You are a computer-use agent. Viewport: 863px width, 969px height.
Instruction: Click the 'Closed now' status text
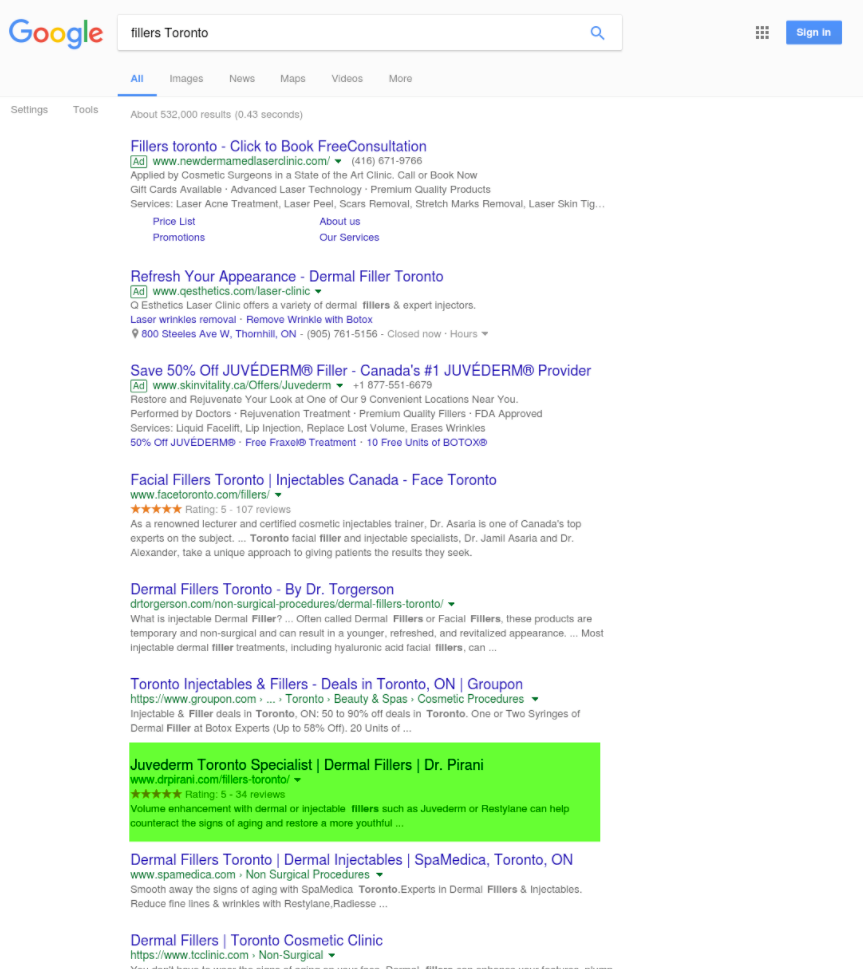[x=414, y=334]
